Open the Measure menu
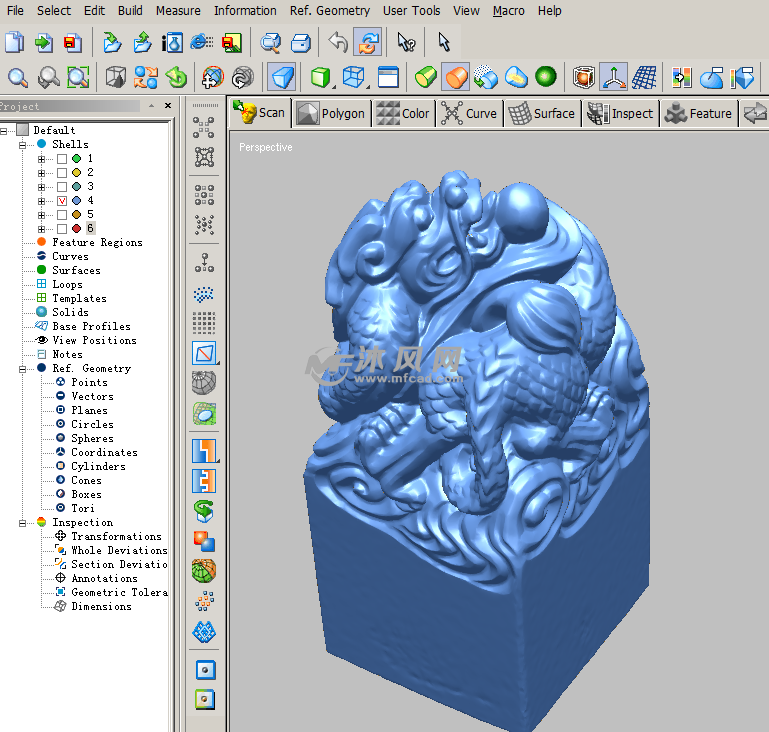Viewport: 769px width, 732px height. coord(177,11)
